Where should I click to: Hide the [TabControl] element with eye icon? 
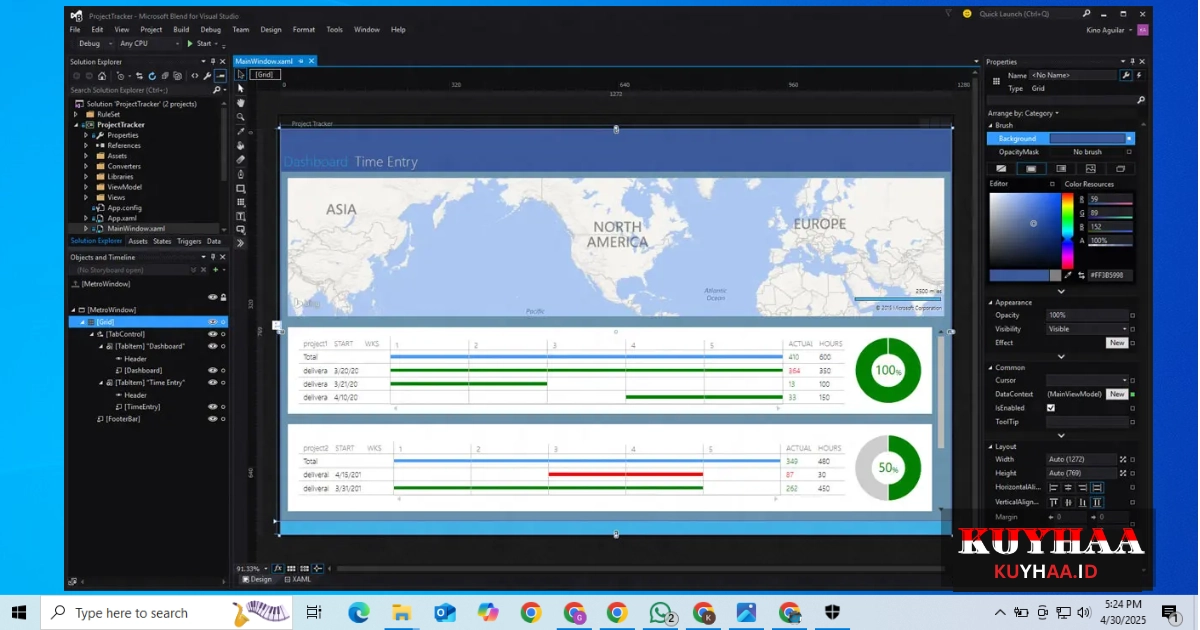click(x=212, y=334)
